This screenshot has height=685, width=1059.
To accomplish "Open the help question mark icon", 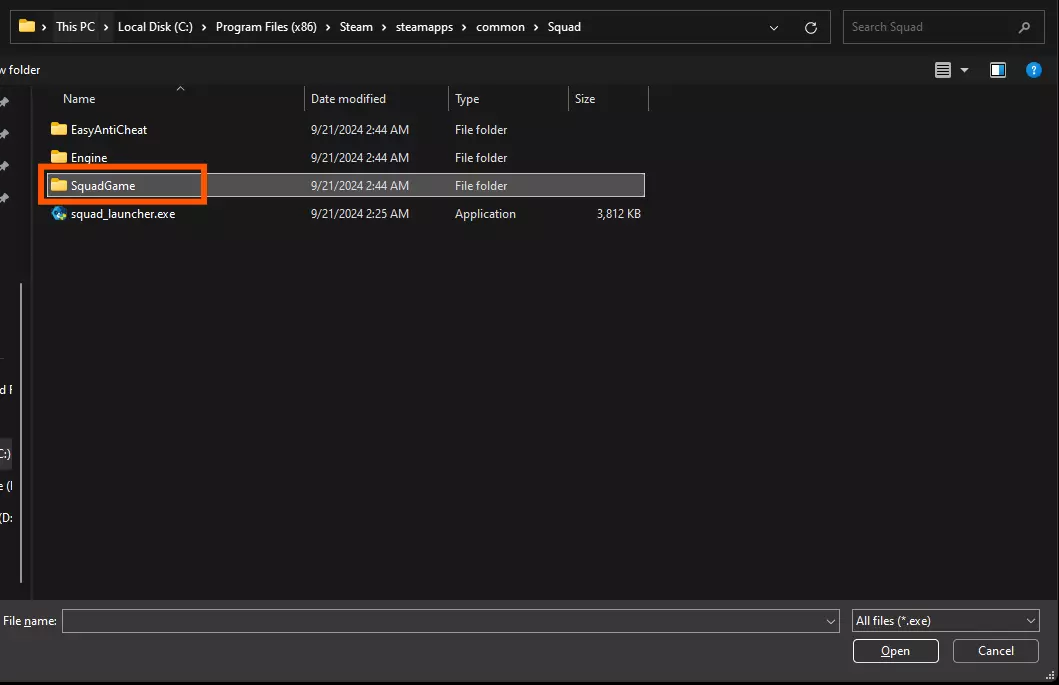I will [1033, 70].
